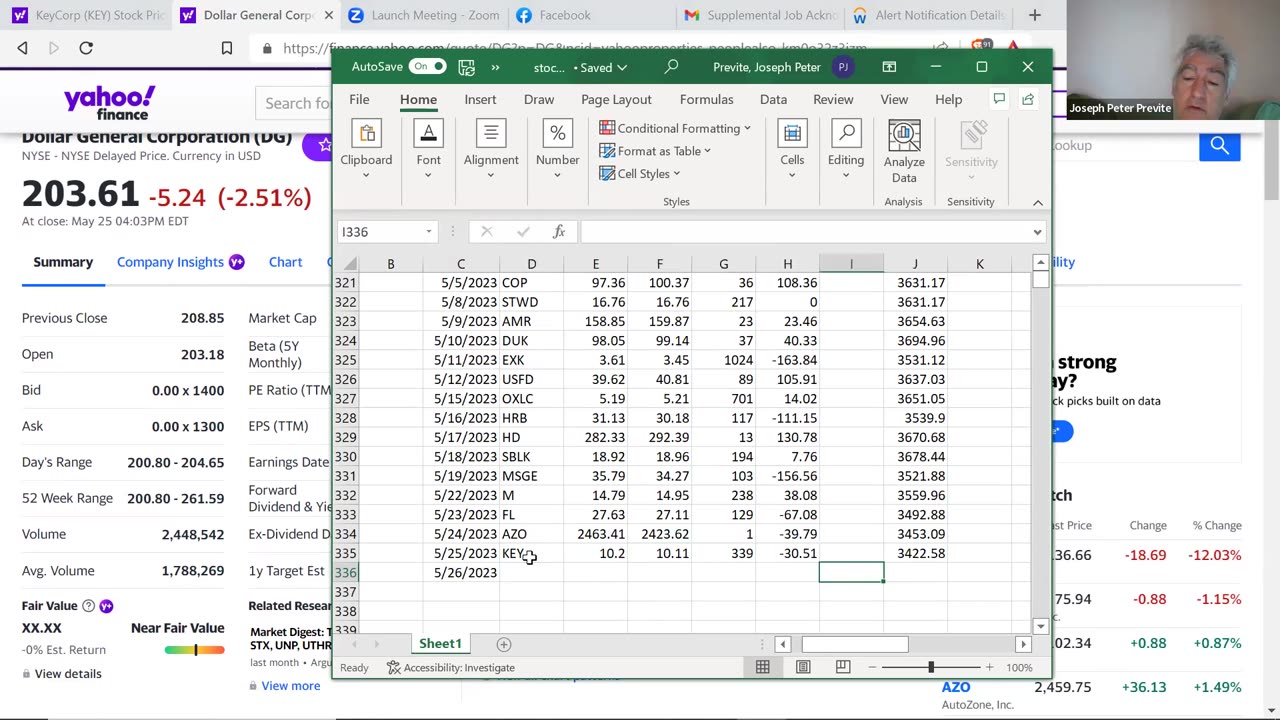The height and width of the screenshot is (720, 1280).
Task: Switch to the Review tab
Action: [x=833, y=100]
